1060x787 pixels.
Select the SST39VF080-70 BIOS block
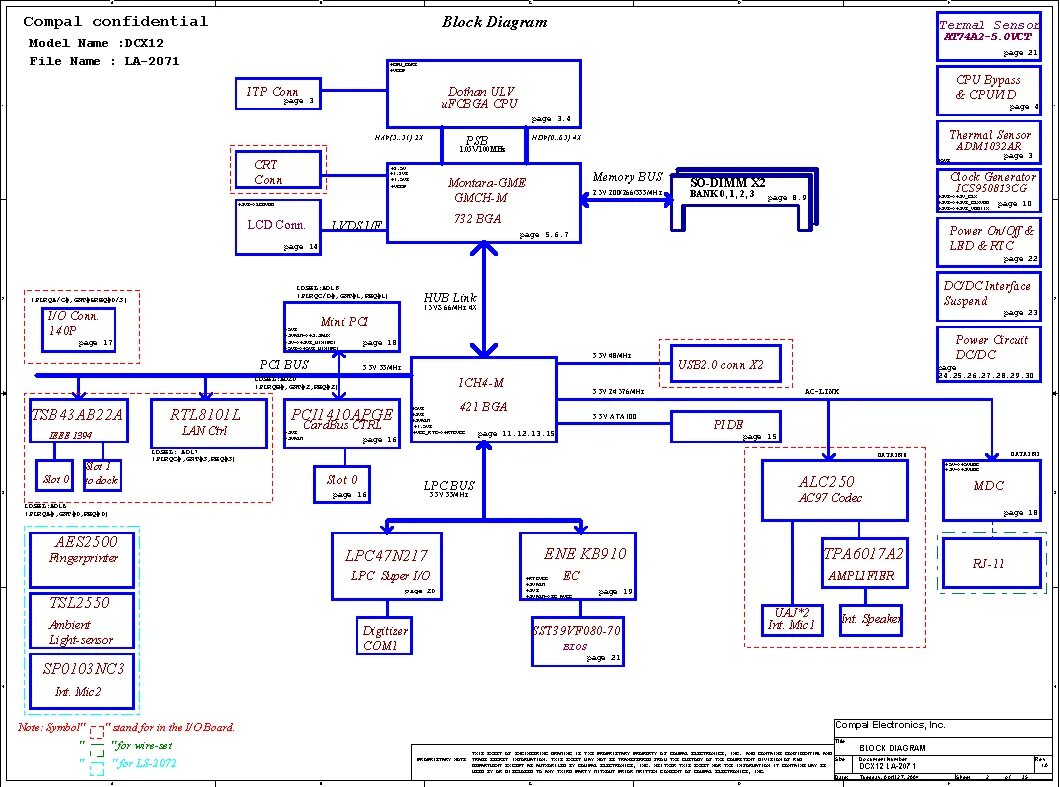coord(577,641)
